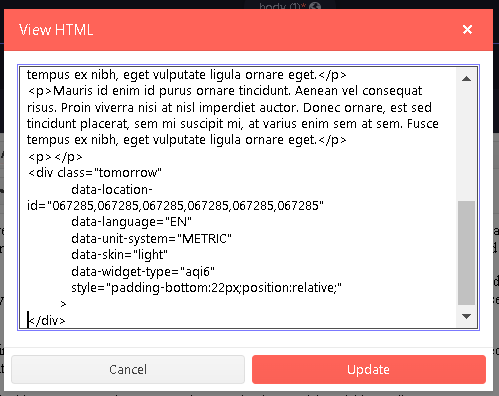Screen dimensions: 499x396
Task: Place cursor on the data-skin="light" line
Action: (x=119, y=255)
